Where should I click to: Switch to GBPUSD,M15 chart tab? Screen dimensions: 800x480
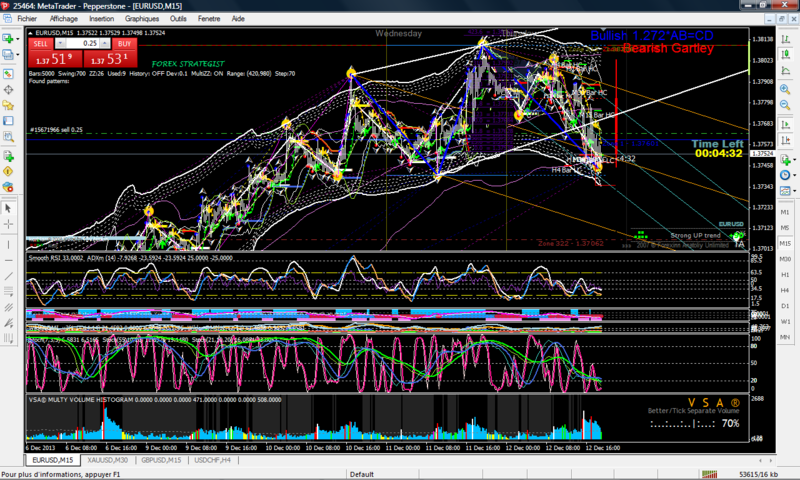click(x=161, y=460)
